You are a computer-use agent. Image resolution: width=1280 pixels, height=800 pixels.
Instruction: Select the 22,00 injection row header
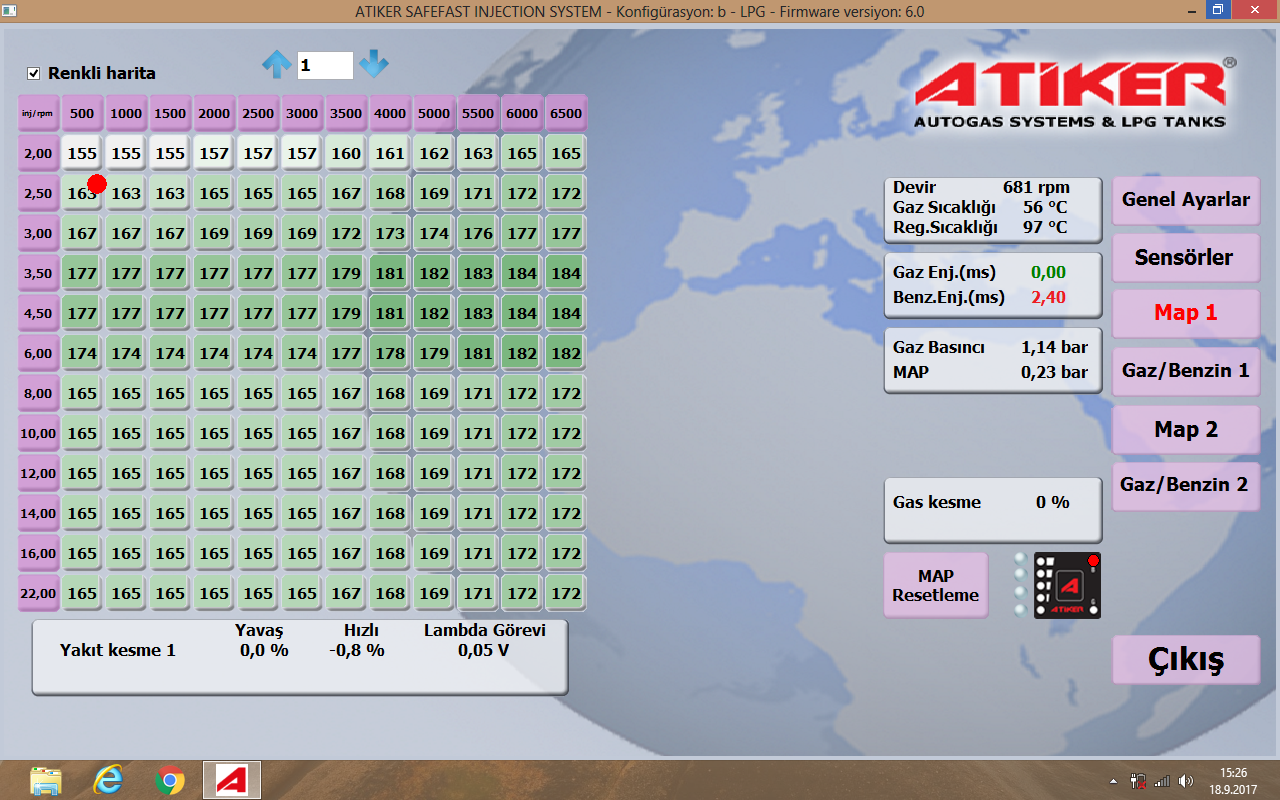[x=38, y=593]
